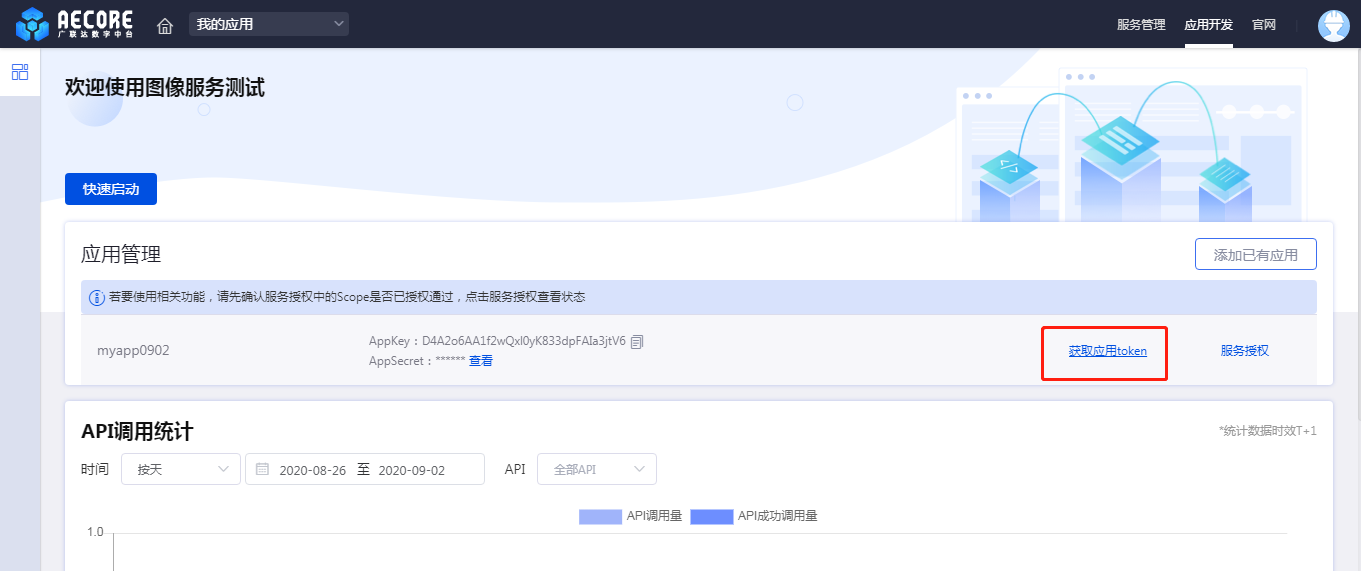Open the 官网 link in navigation
The image size is (1361, 571).
(1264, 25)
